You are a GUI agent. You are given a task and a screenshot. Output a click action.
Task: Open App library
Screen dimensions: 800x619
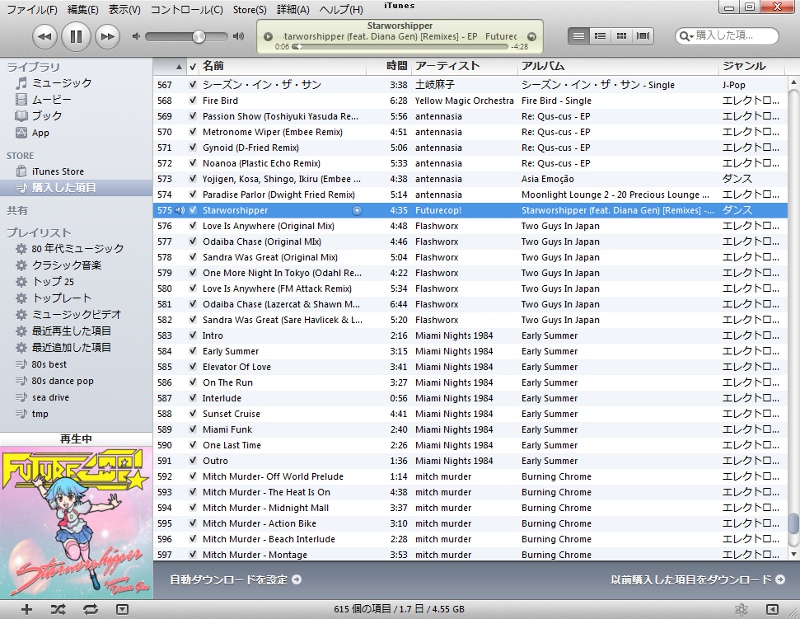(x=32, y=133)
